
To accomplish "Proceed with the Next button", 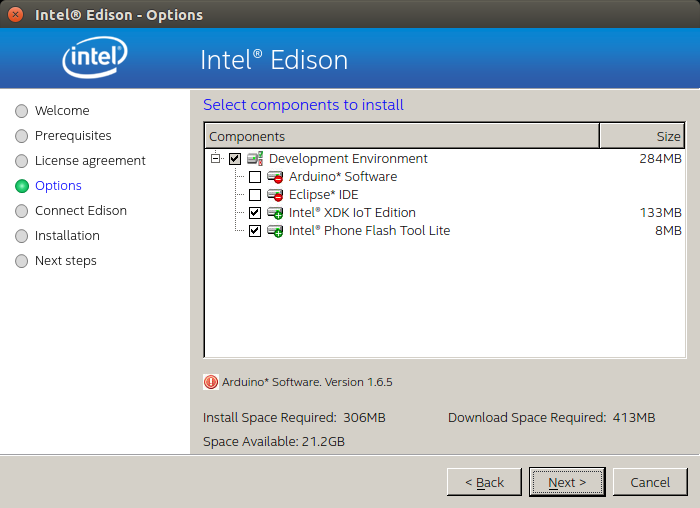I will 567,482.
